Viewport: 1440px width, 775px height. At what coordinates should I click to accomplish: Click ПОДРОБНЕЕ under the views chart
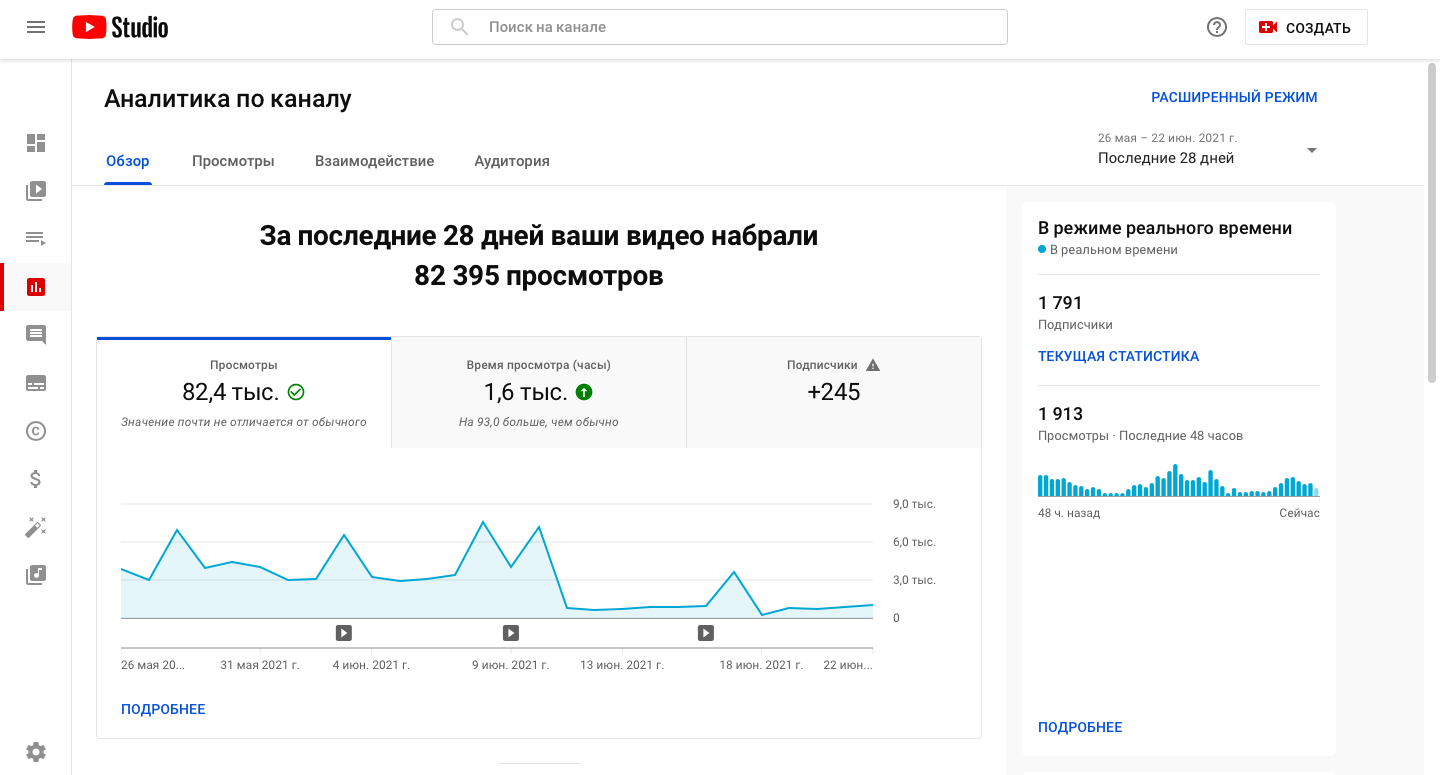point(163,709)
